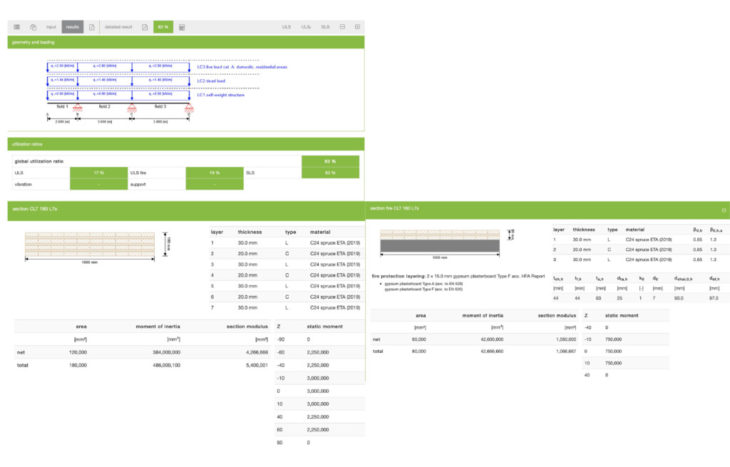730x467 pixels.
Task: Toggle the section fire panel corner icon
Action: (x=722, y=211)
